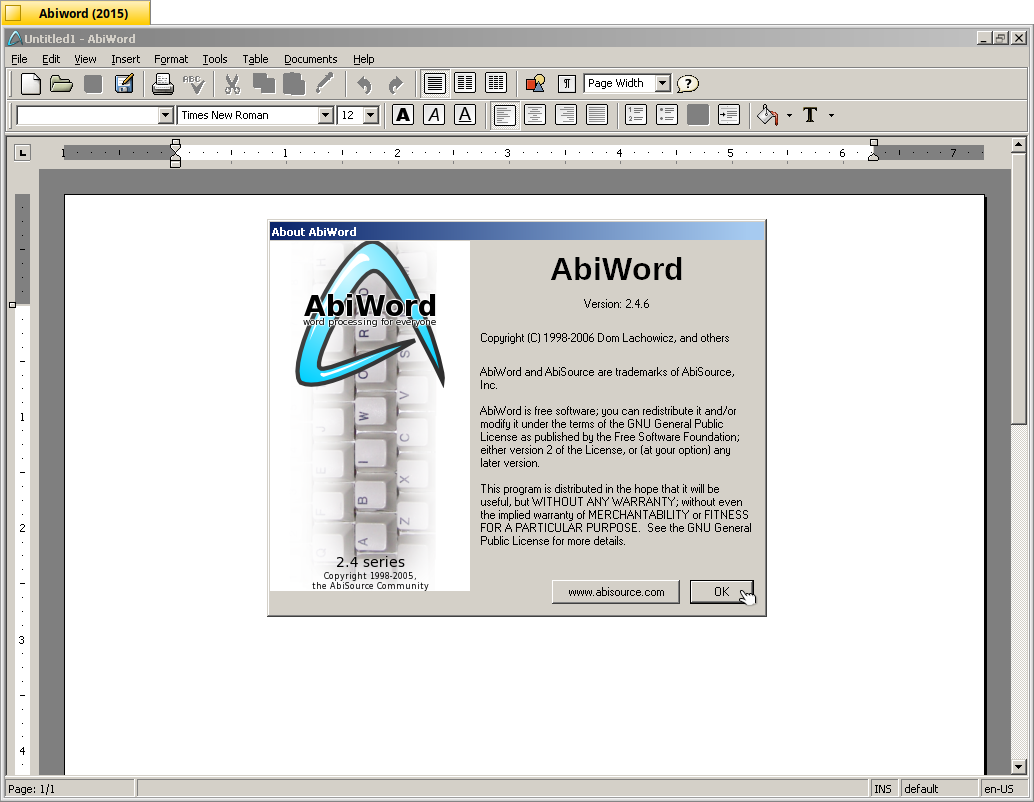Click the vertical scrollbar thumb
Image resolution: width=1034 pixels, height=802 pixels.
(x=1019, y=290)
